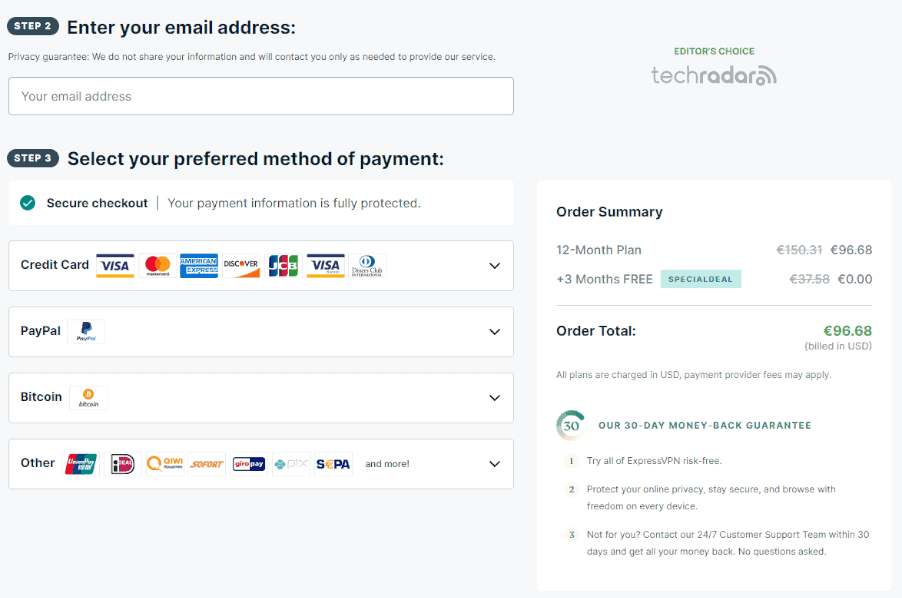This screenshot has height=598, width=902.
Task: Click the SEPA payment icon
Action: click(333, 464)
